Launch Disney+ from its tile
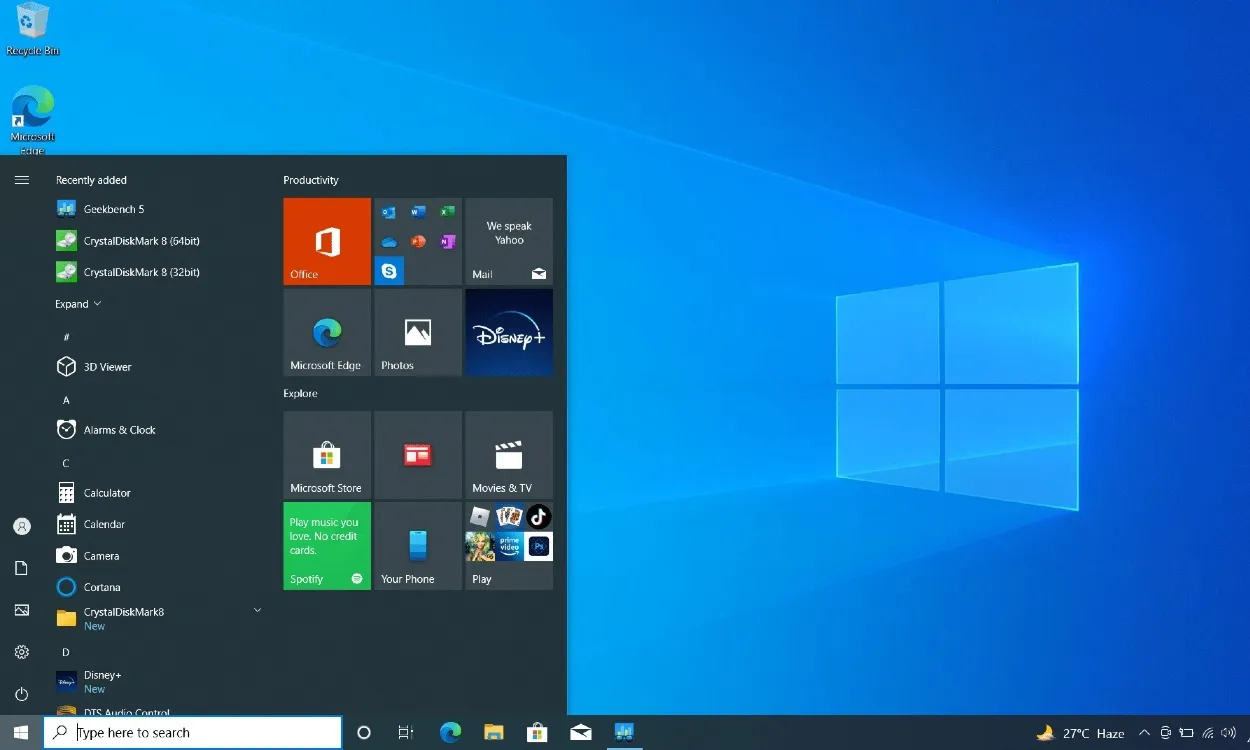The image size is (1250, 750). coord(509,332)
